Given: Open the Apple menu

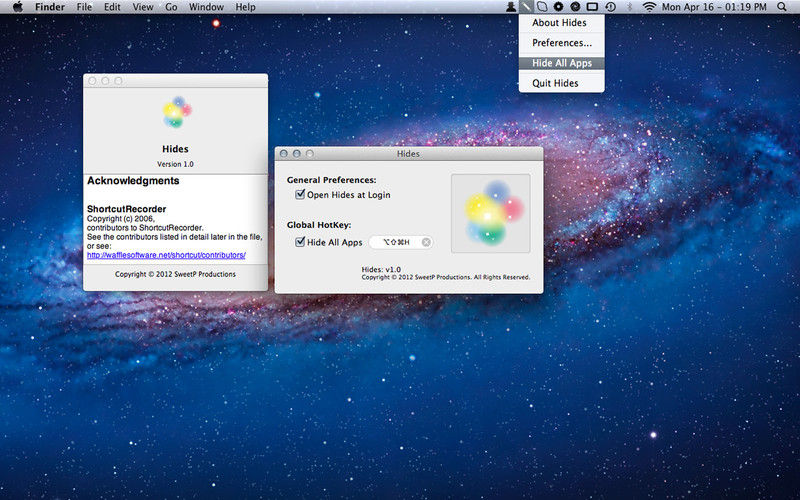Looking at the screenshot, I should point(18,7).
